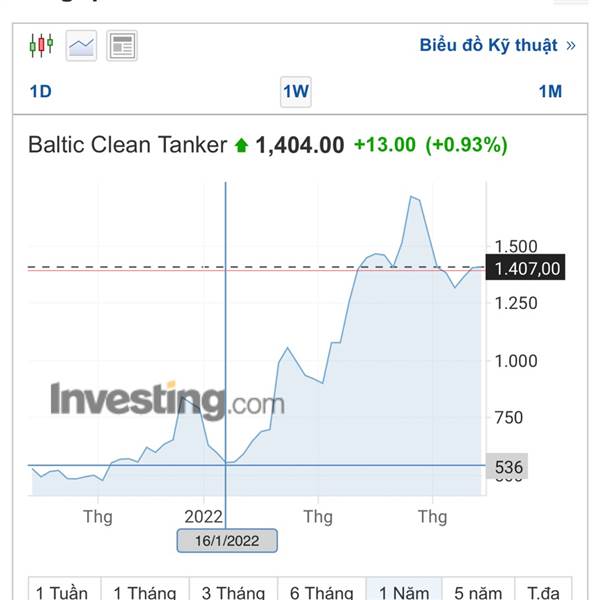
Task: Switch interval to 1M
Action: (x=550, y=91)
